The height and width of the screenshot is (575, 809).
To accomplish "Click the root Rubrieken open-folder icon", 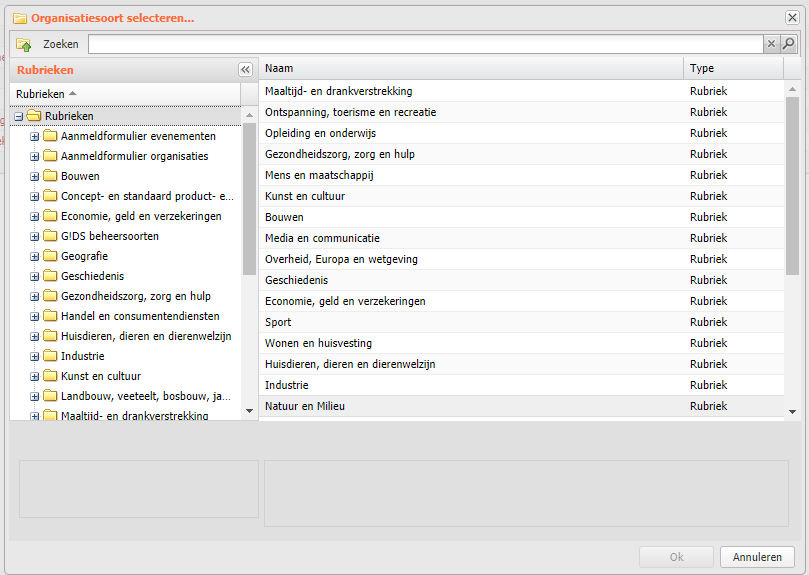I will tap(34, 116).
